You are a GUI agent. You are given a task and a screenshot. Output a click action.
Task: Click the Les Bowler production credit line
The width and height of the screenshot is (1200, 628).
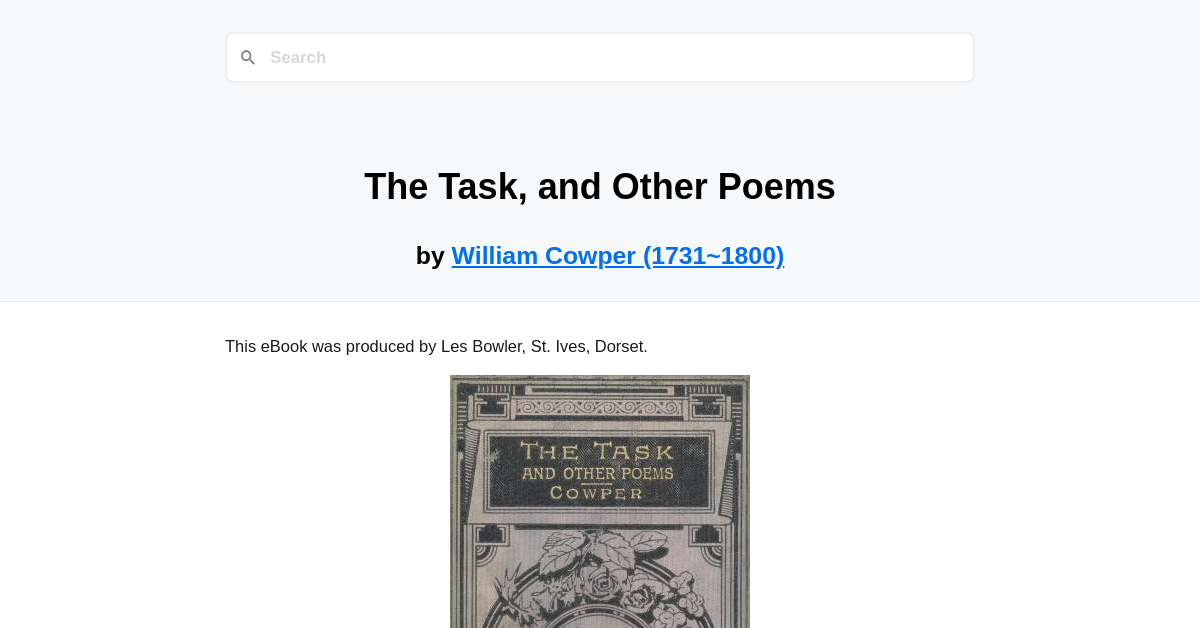click(x=436, y=346)
